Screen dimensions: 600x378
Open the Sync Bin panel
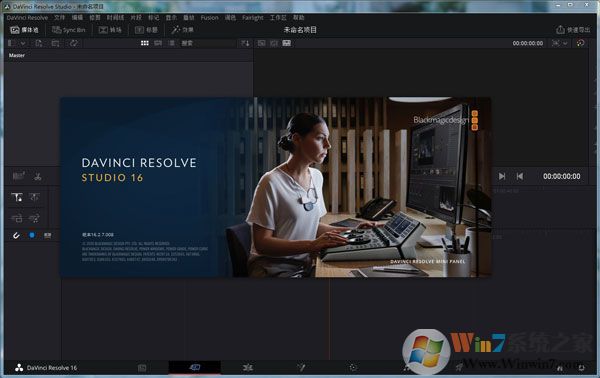(x=68, y=30)
